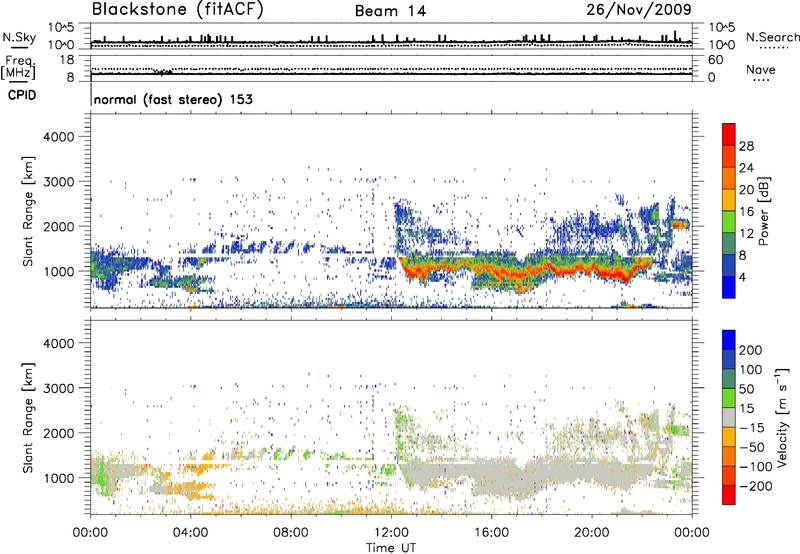Viewport: 800px width, 554px height.
Task: Click the 04:00 time tick label
Action: click(190, 533)
